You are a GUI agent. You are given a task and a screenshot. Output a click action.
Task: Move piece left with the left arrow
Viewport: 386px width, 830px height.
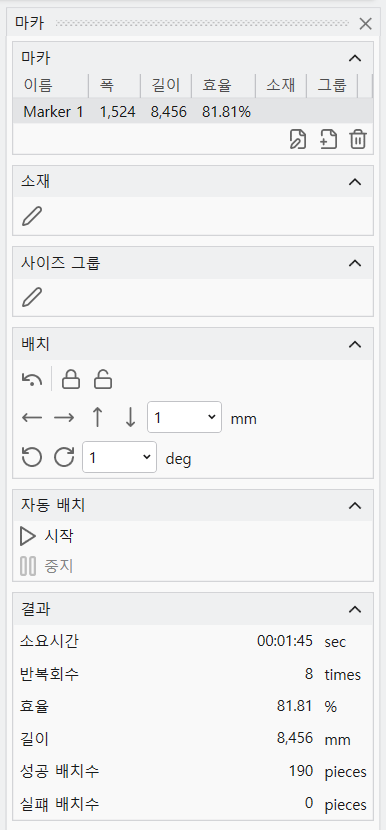(x=32, y=418)
